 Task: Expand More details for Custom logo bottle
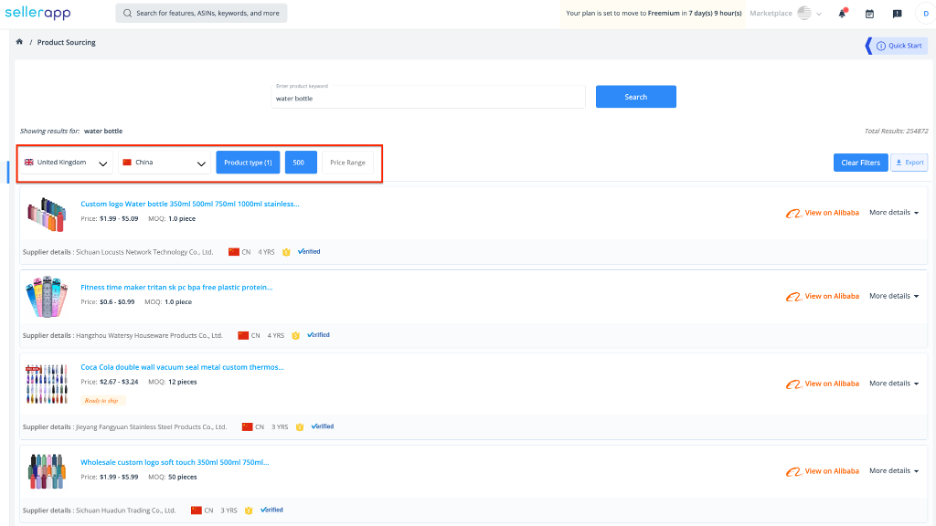(x=894, y=213)
